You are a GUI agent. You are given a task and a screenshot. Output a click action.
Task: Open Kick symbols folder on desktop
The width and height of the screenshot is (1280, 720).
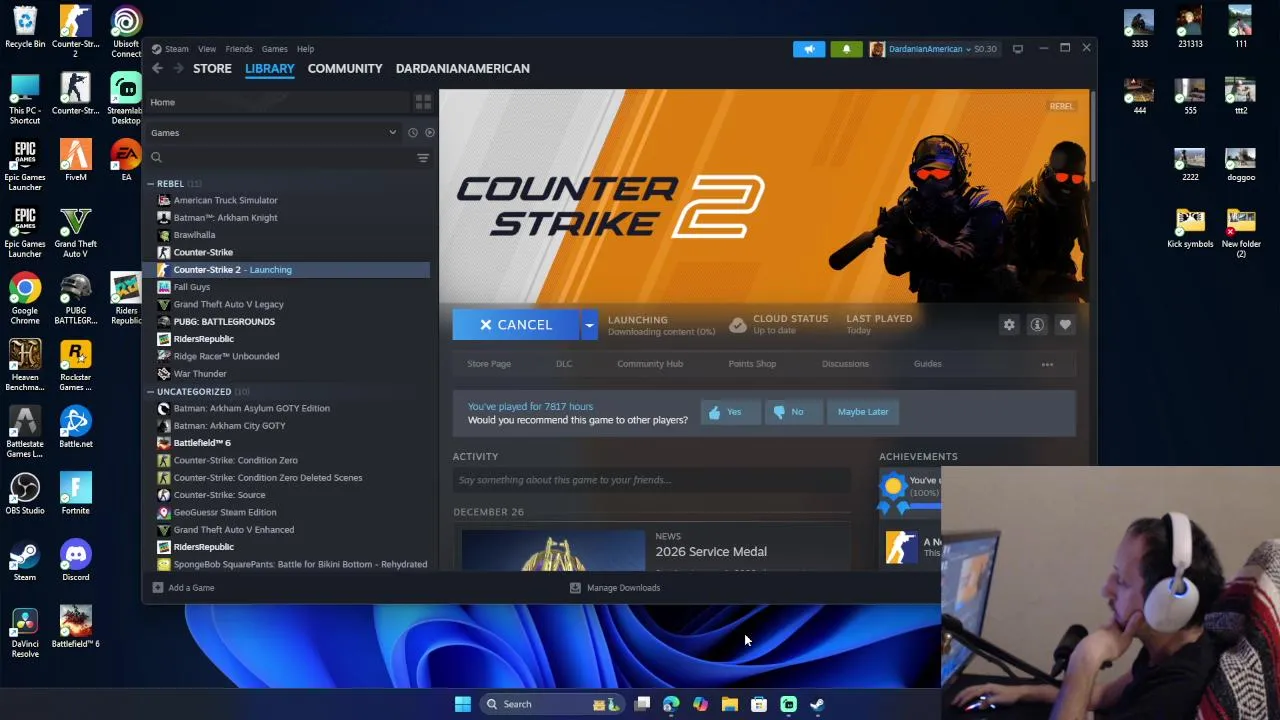(1190, 226)
